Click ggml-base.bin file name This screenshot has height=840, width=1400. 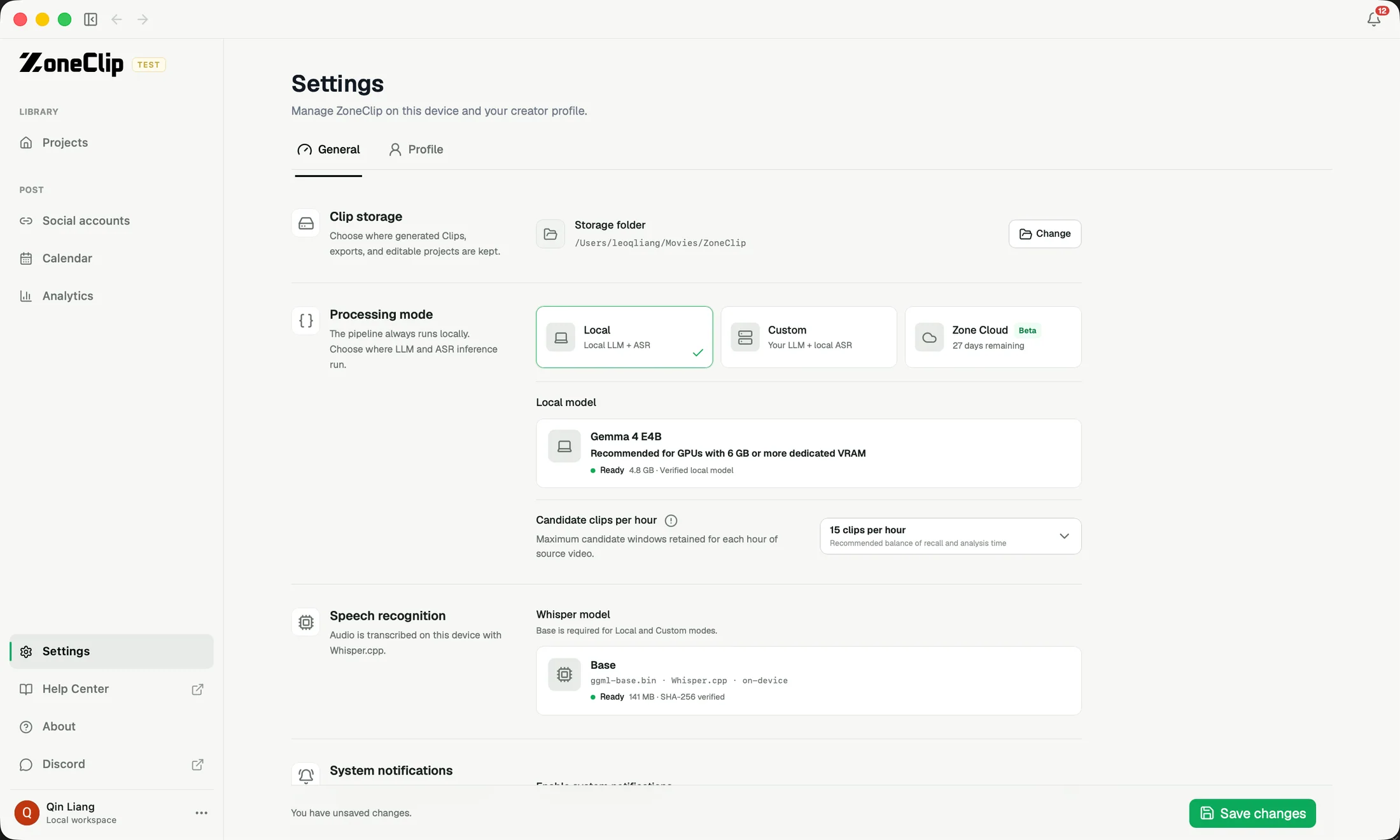coord(623,680)
